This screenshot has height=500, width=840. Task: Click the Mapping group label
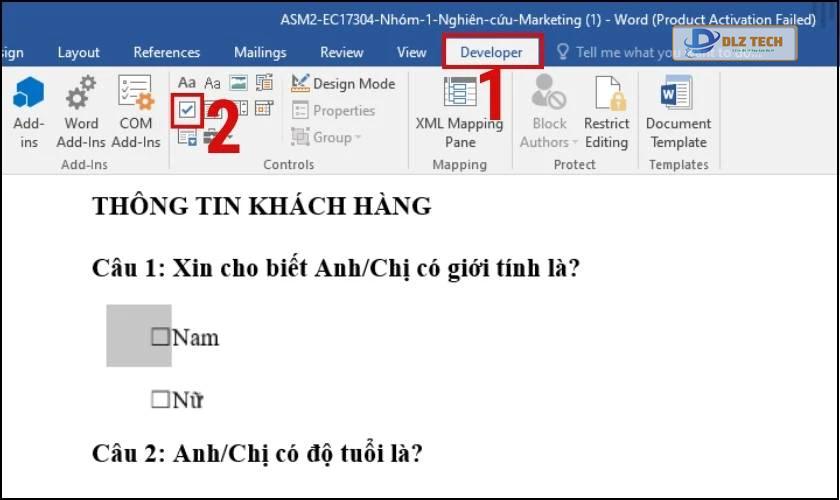tap(460, 165)
